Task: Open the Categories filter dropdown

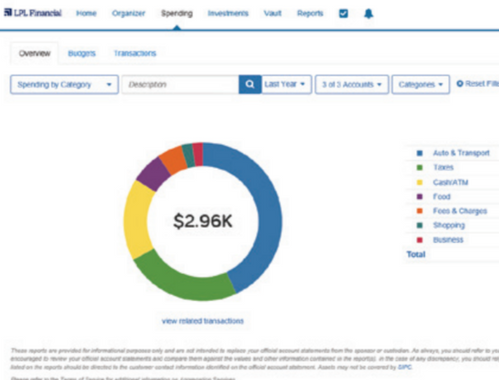Action: 421,85
